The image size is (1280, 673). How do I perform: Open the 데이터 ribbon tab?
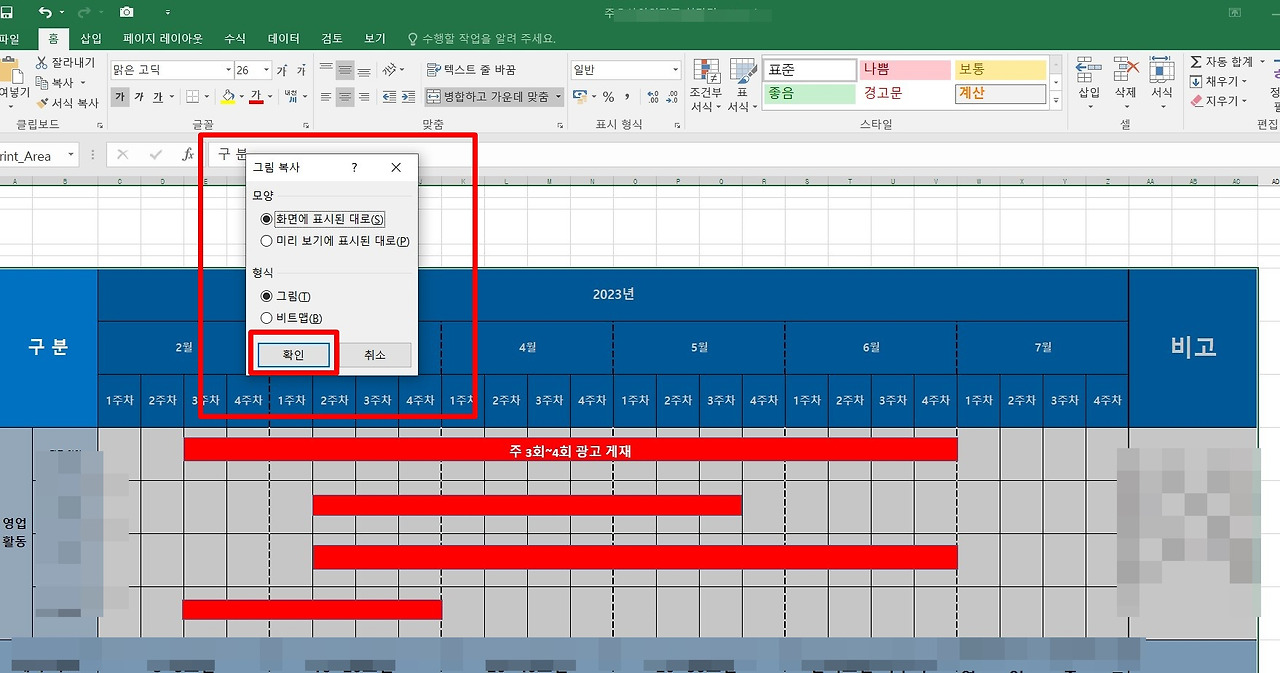[x=284, y=38]
